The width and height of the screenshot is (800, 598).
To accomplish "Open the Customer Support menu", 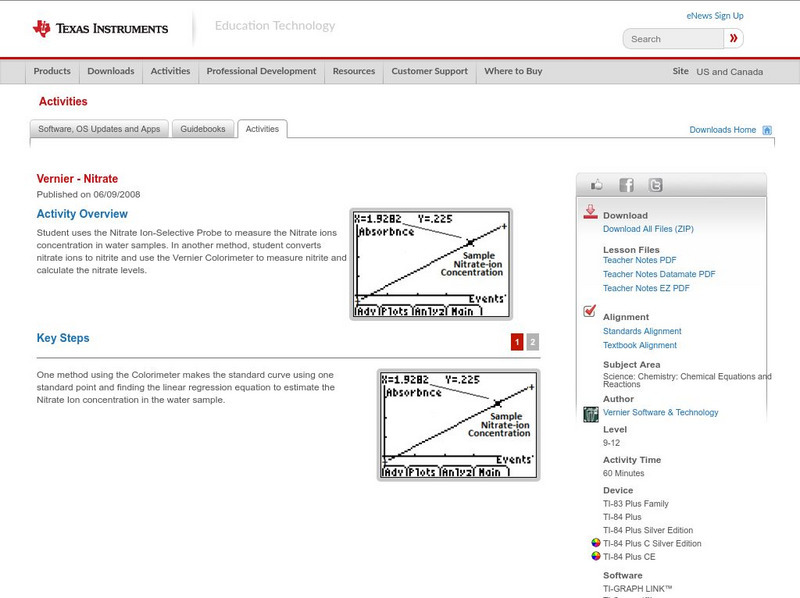I will (428, 71).
